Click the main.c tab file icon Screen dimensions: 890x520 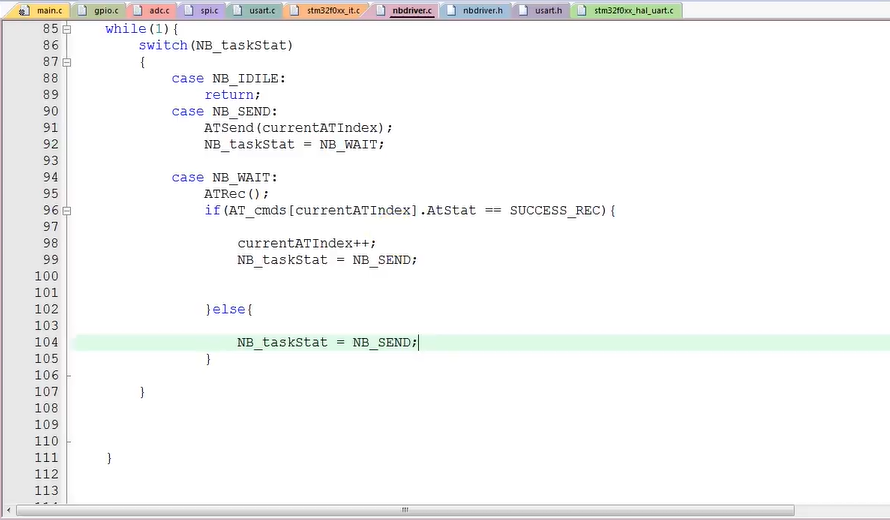tap(24, 11)
